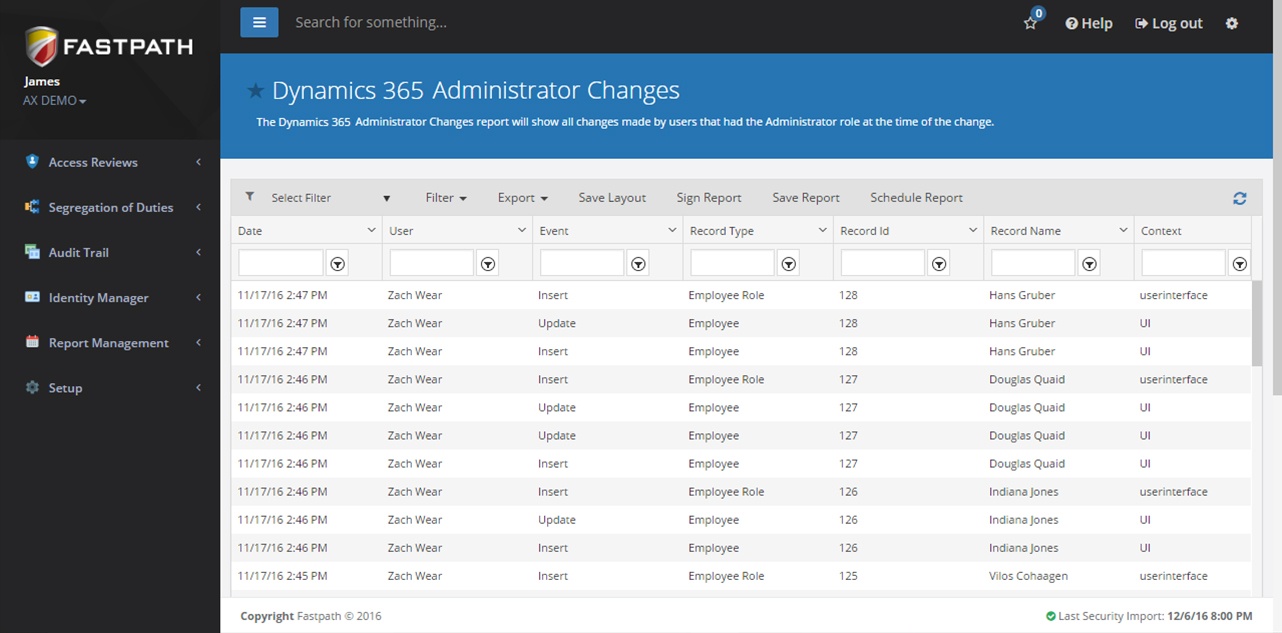1282x633 pixels.
Task: Click Event column filter funnel button
Action: [638, 264]
